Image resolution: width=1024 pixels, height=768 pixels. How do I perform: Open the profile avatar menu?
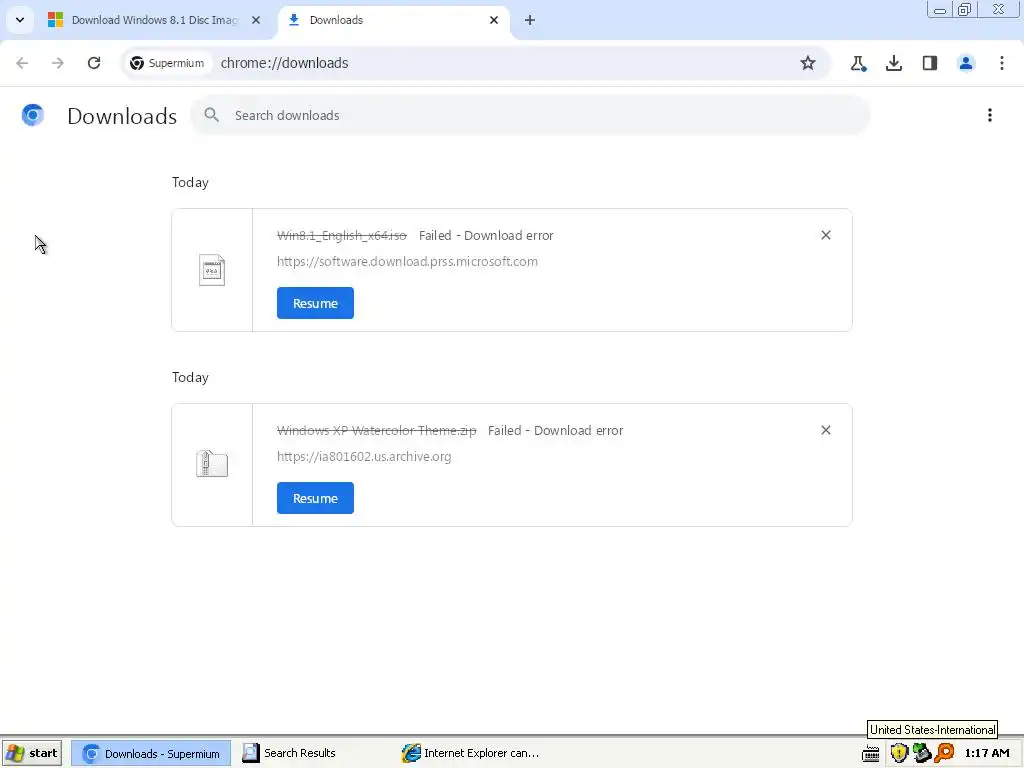click(966, 63)
